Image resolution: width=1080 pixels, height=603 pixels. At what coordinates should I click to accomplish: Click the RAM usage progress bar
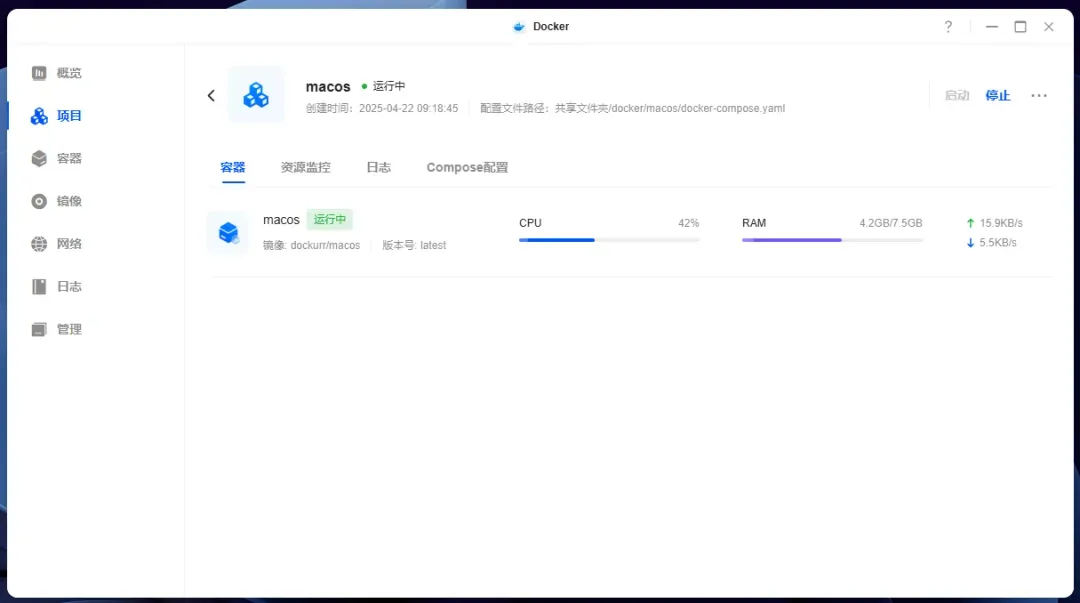coord(832,240)
